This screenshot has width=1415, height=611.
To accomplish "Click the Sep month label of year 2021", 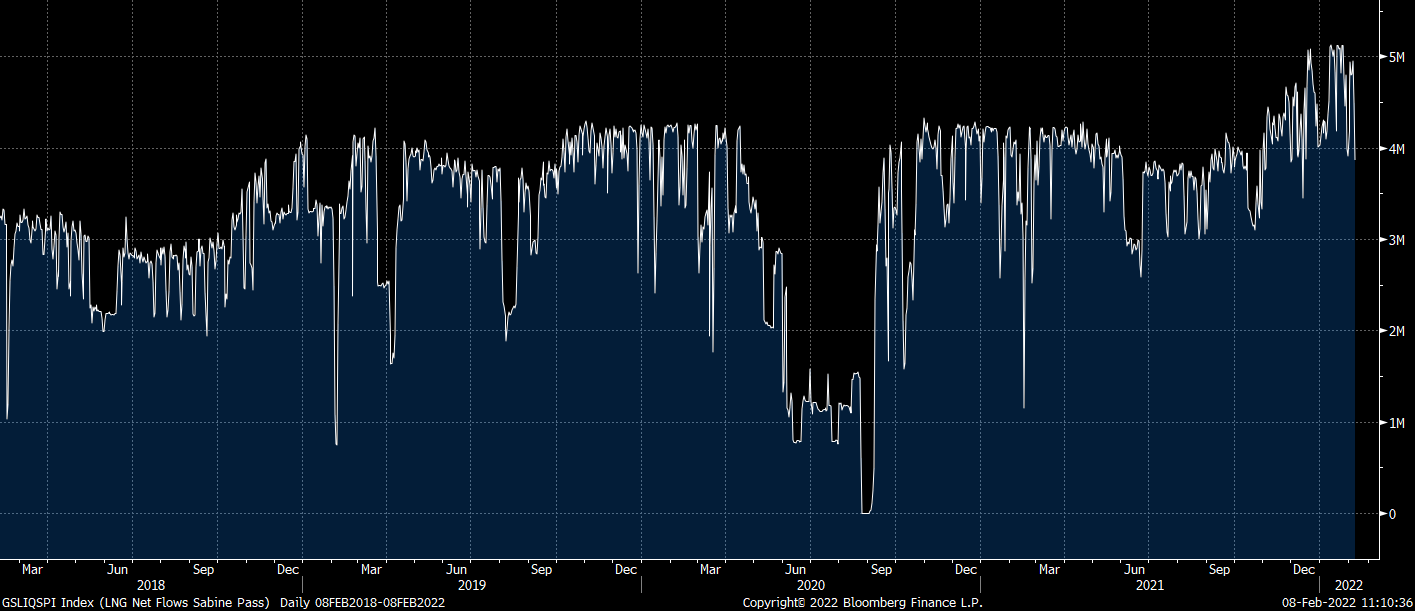I will (x=1219, y=569).
